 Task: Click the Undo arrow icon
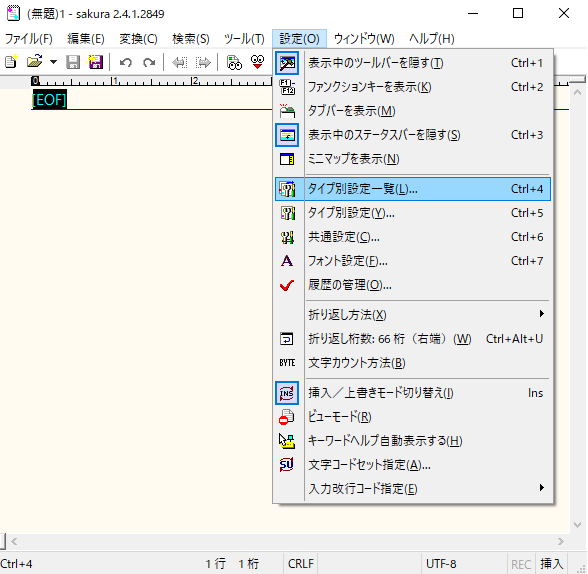pos(126,62)
